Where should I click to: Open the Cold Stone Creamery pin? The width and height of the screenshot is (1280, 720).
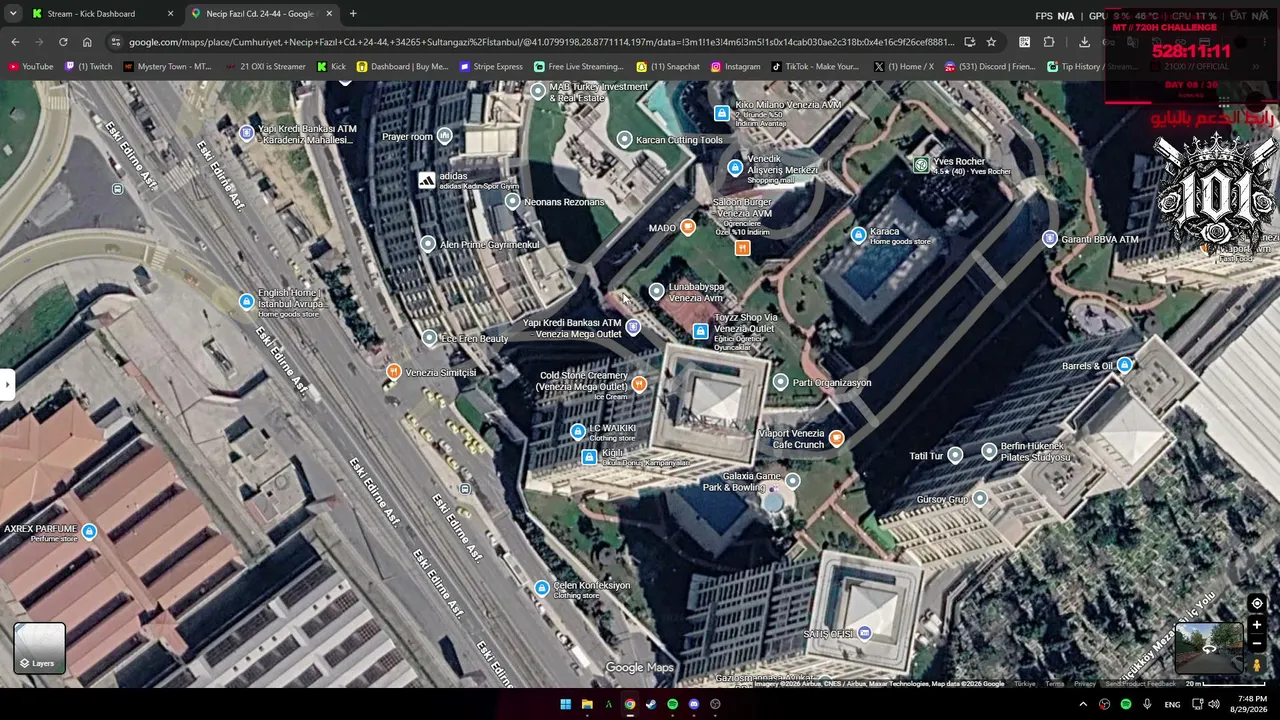(639, 384)
